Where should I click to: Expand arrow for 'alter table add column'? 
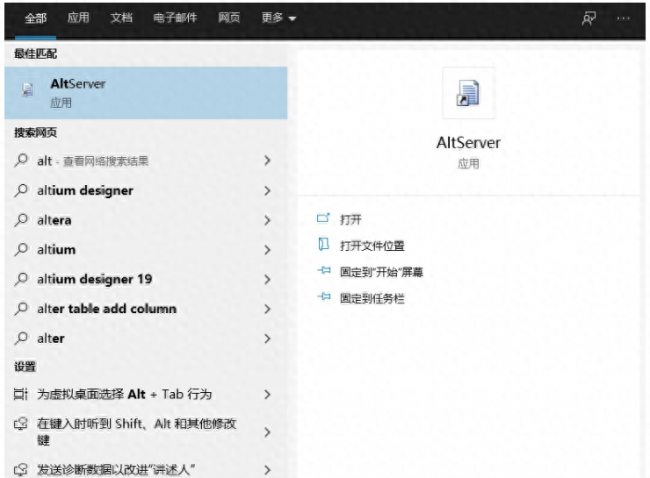point(267,309)
